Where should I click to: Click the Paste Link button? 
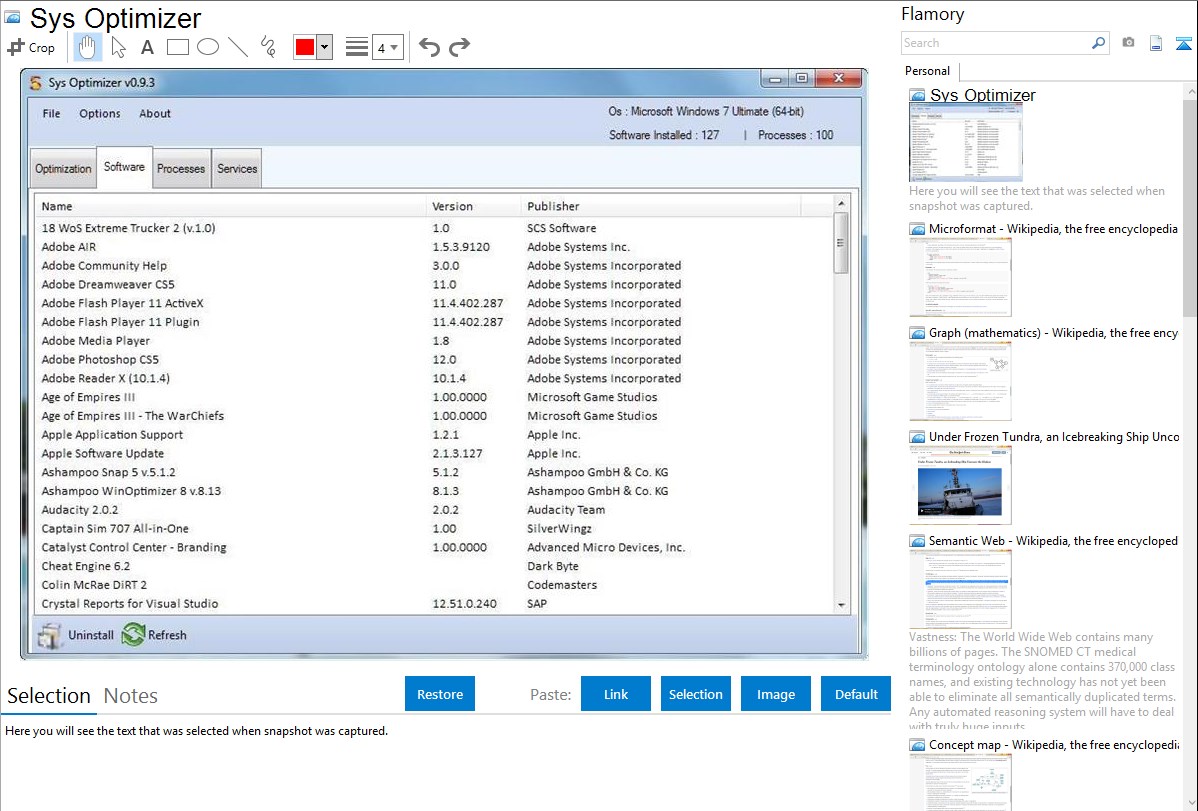click(616, 694)
